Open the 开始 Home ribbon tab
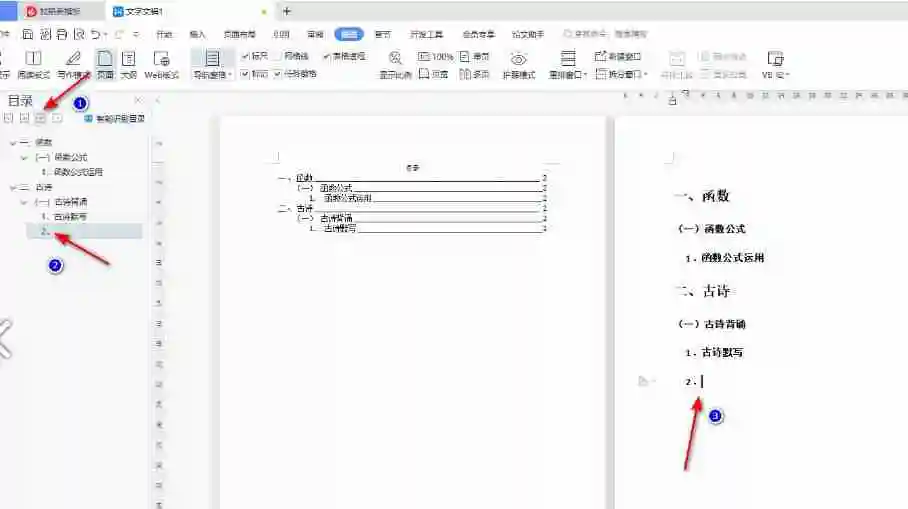The height and width of the screenshot is (509, 908). [x=164, y=34]
